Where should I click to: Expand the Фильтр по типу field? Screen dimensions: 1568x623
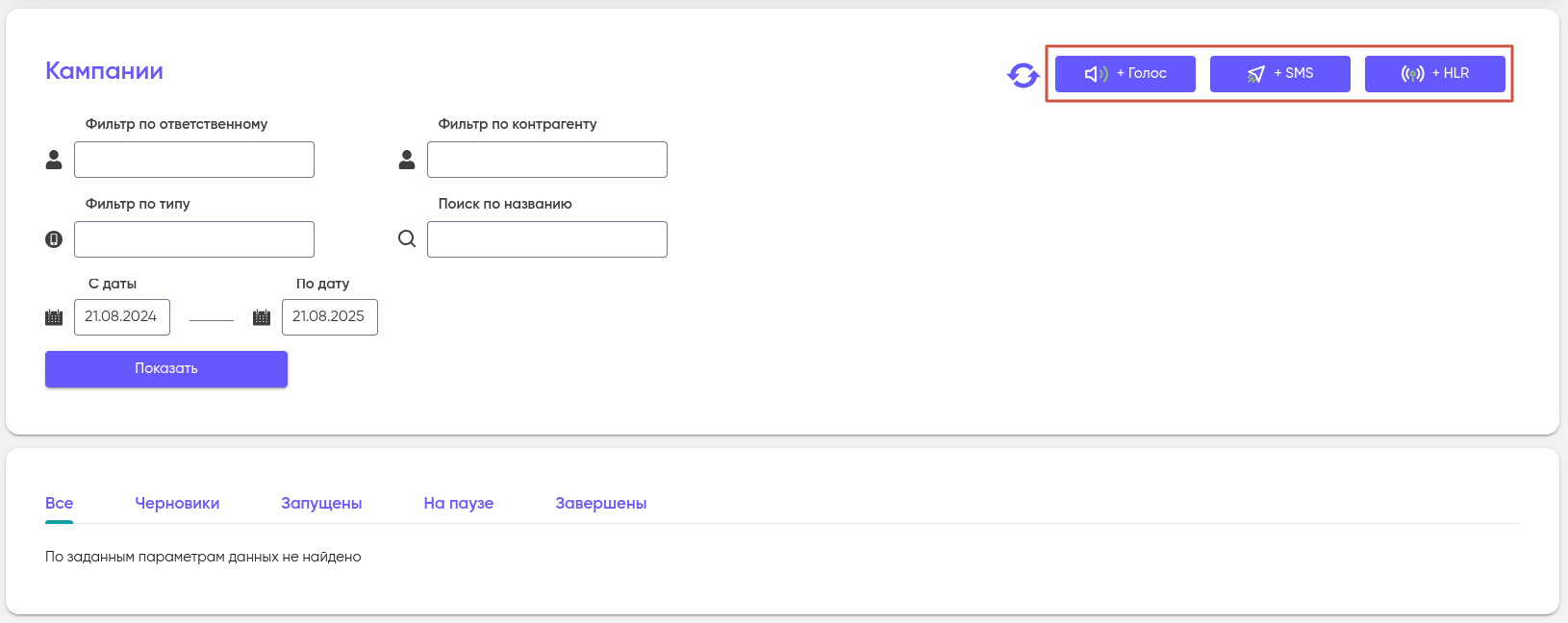(x=194, y=239)
